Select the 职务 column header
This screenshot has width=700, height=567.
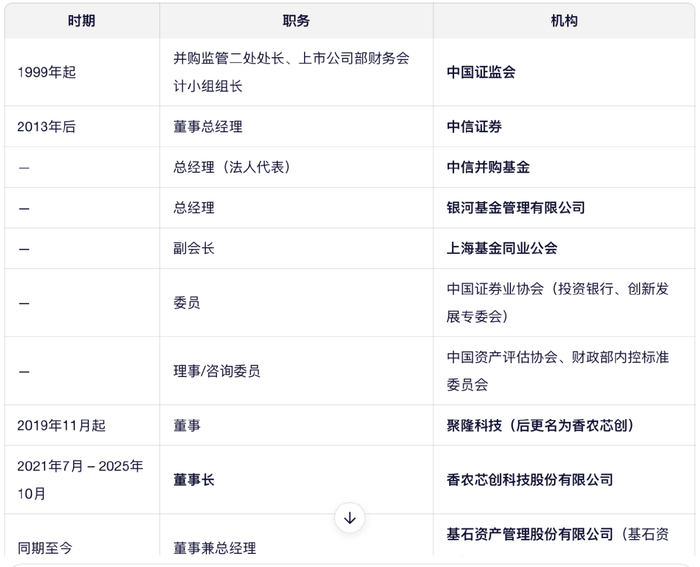pyautogui.click(x=296, y=21)
